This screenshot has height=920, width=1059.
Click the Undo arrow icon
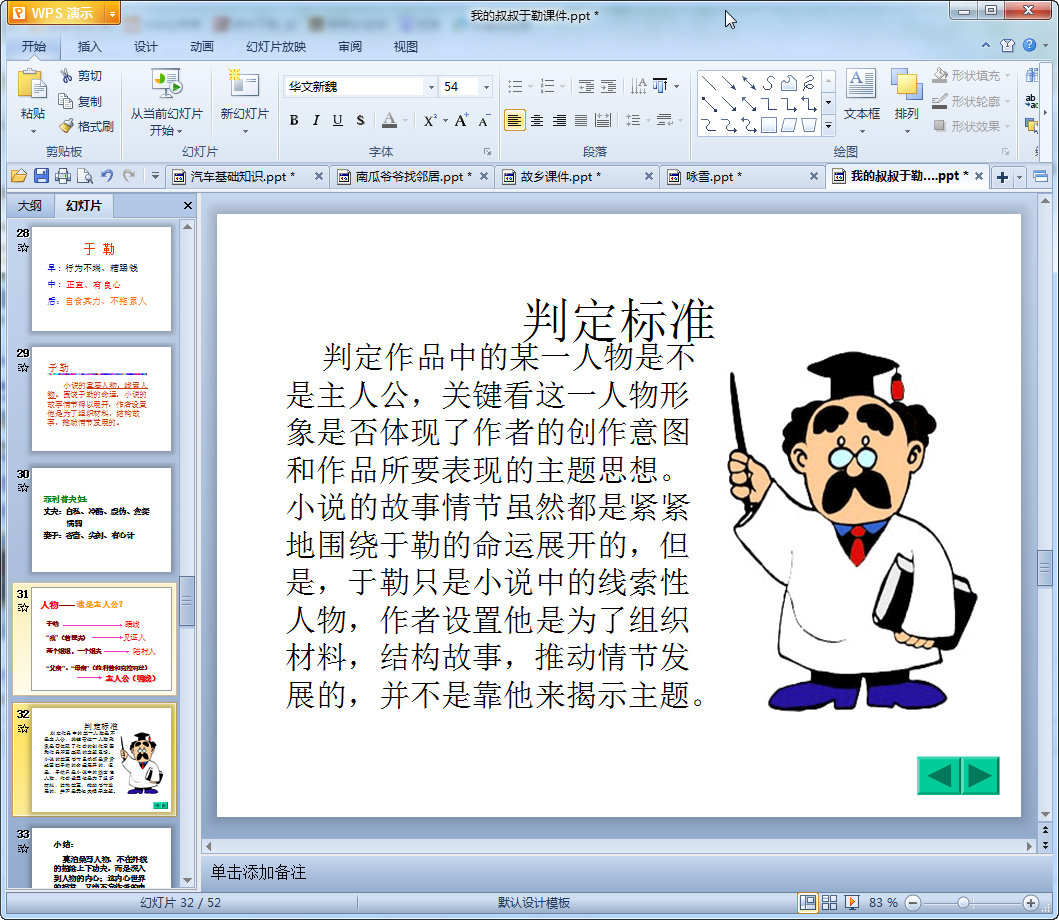(x=107, y=176)
